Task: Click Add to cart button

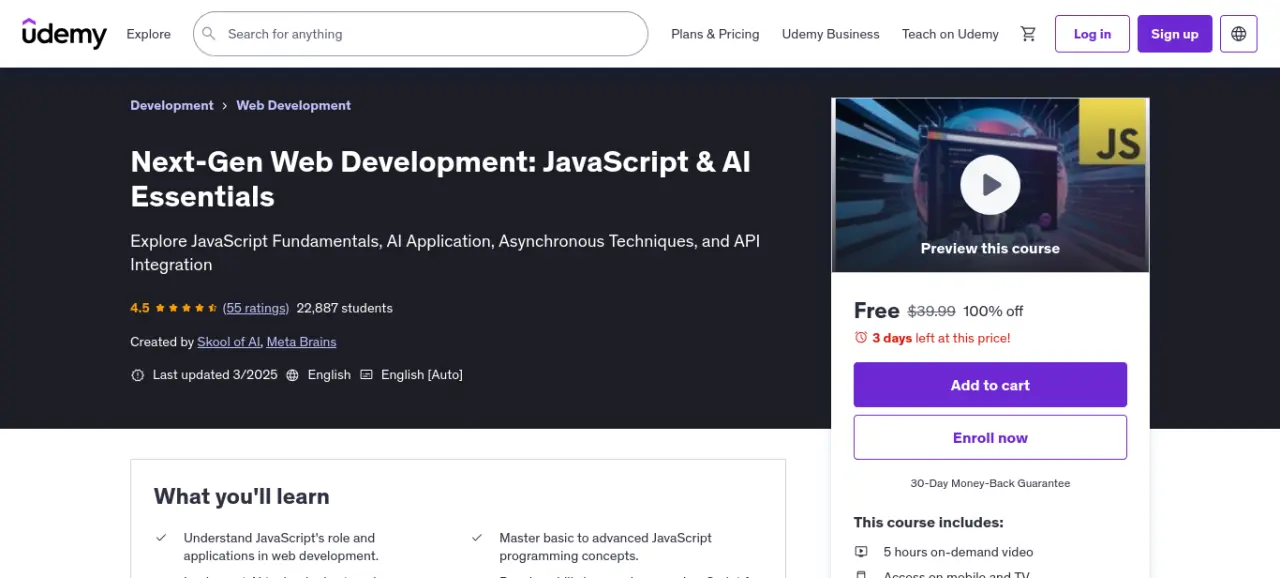Action: [990, 385]
